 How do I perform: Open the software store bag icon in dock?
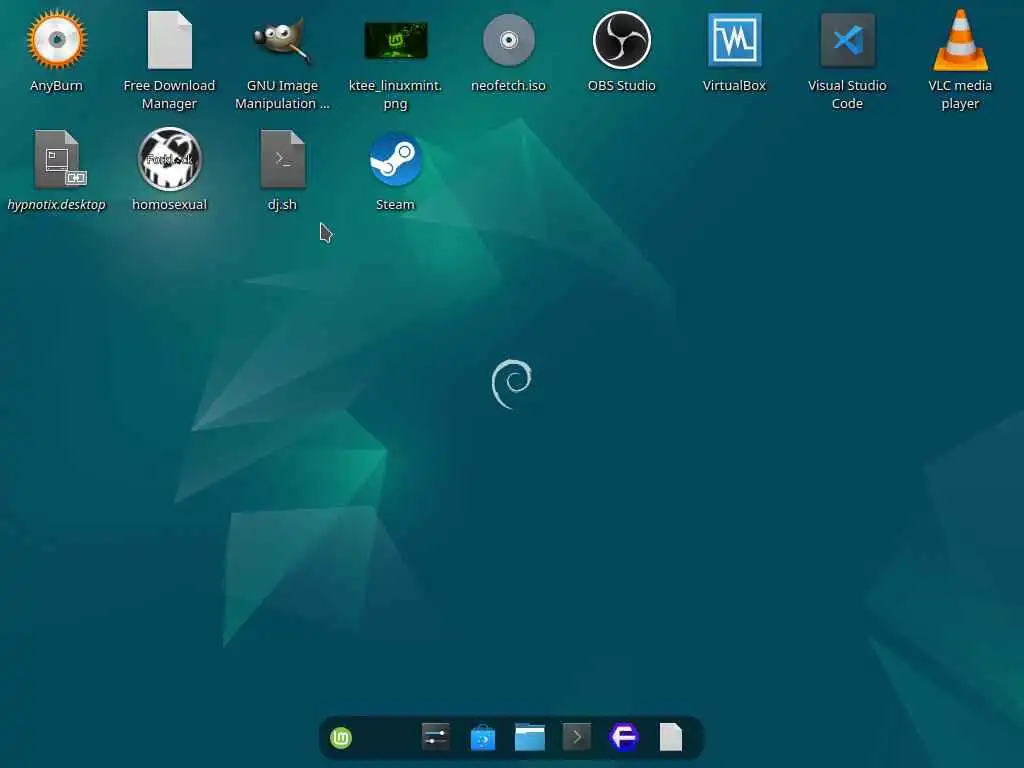[483, 738]
